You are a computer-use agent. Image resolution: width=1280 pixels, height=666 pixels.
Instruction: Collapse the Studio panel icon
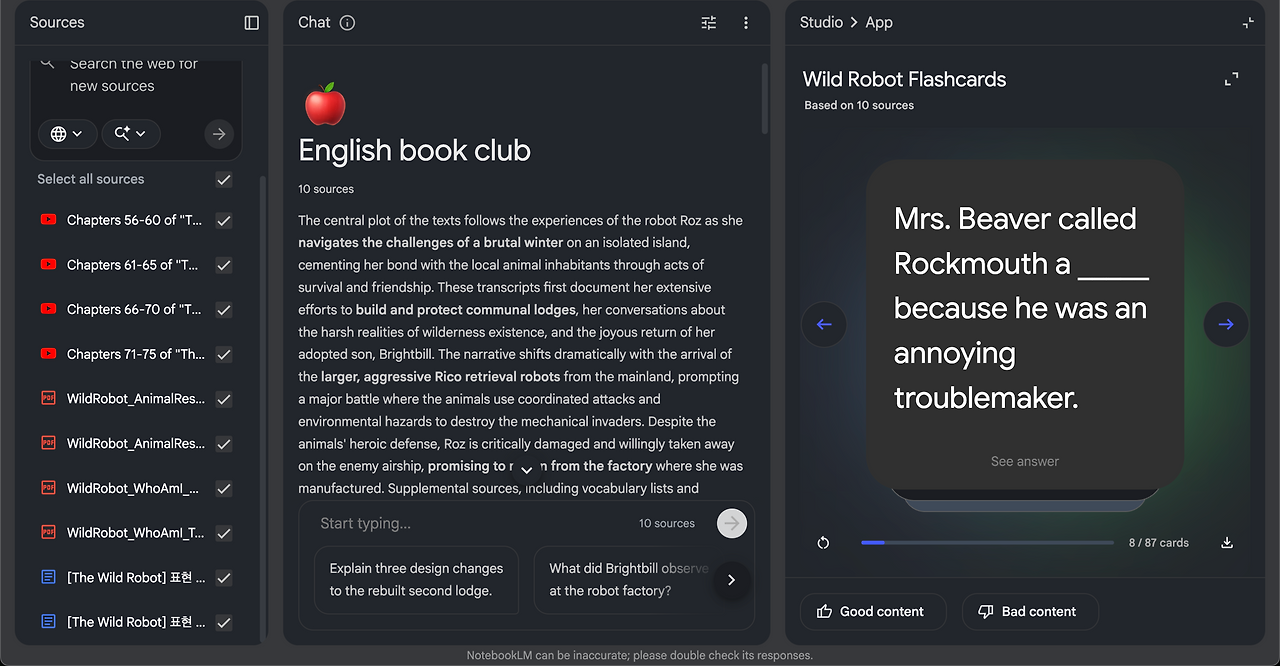pos(1248,23)
